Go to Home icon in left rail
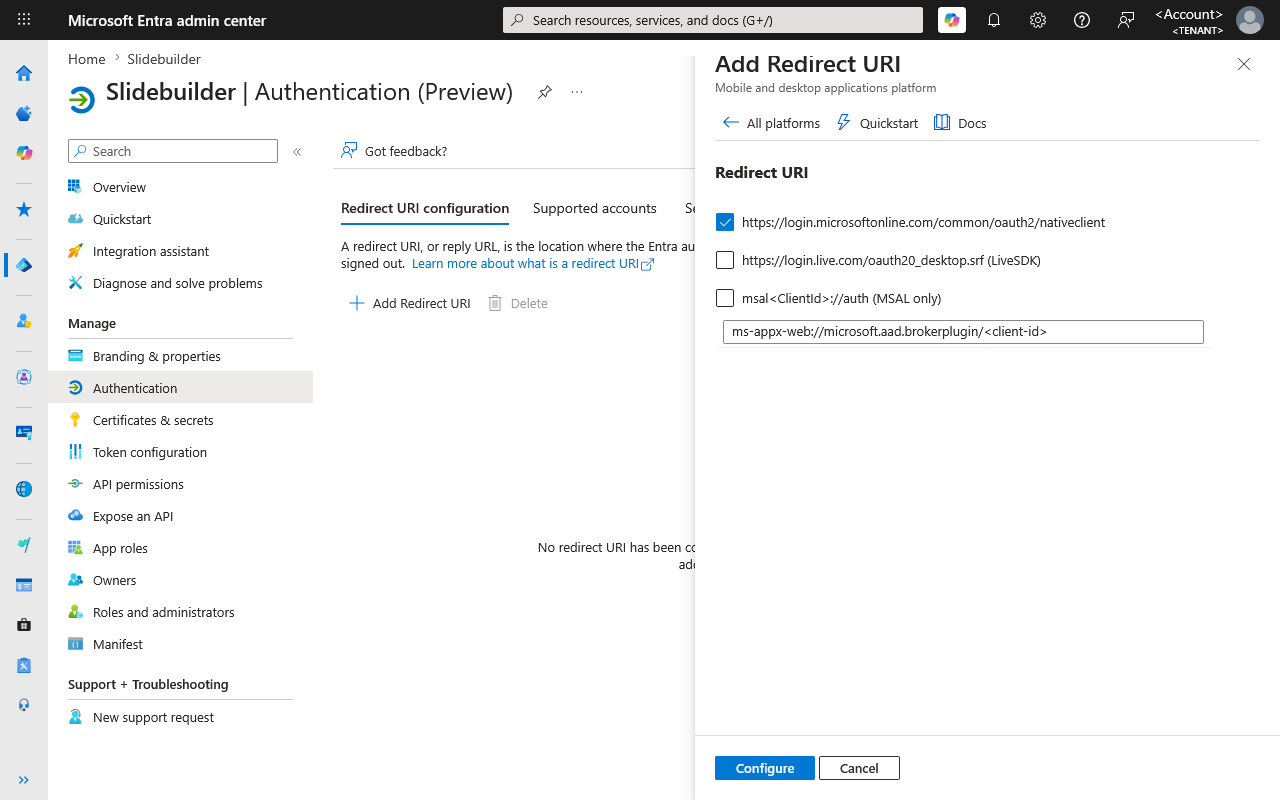 click(x=24, y=73)
